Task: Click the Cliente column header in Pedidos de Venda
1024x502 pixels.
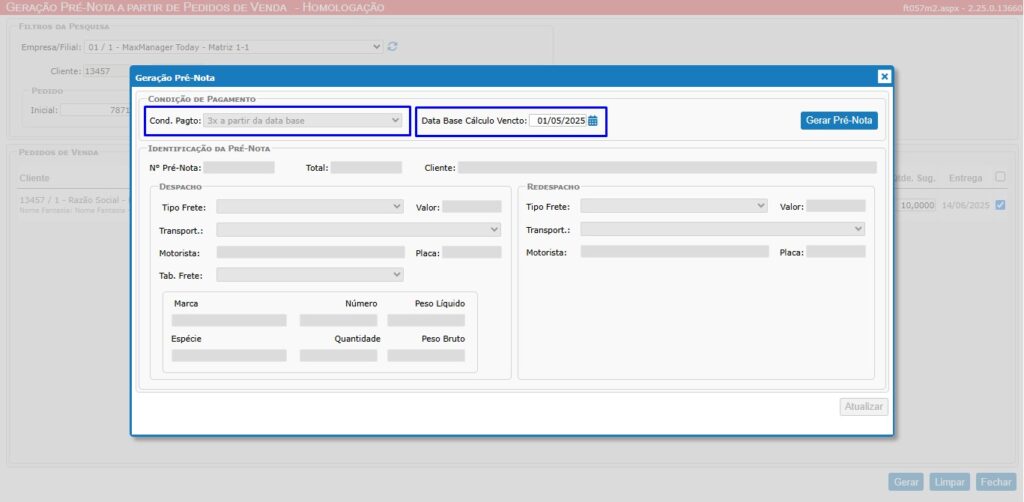Action: (35, 178)
